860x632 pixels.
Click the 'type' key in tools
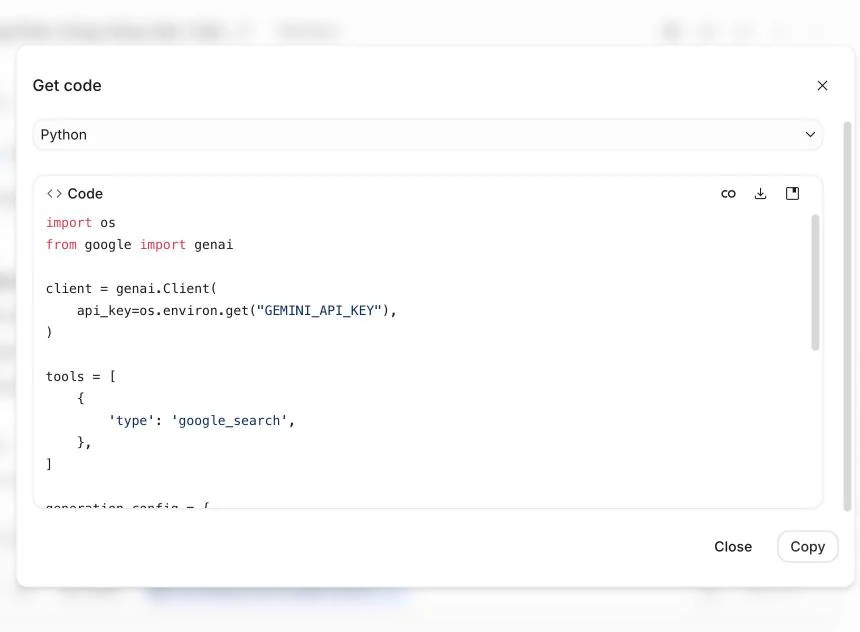coord(132,421)
